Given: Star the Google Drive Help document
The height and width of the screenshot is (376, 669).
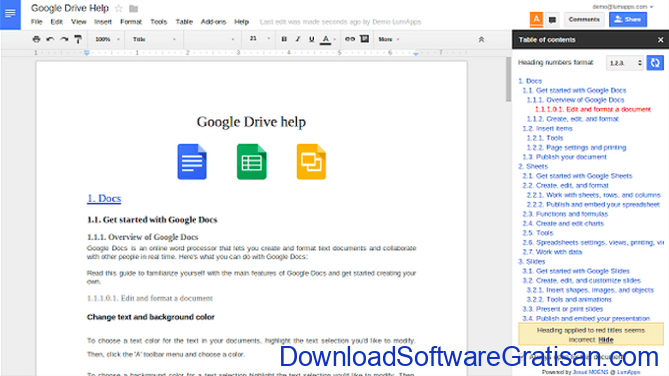Looking at the screenshot, I should click(119, 9).
